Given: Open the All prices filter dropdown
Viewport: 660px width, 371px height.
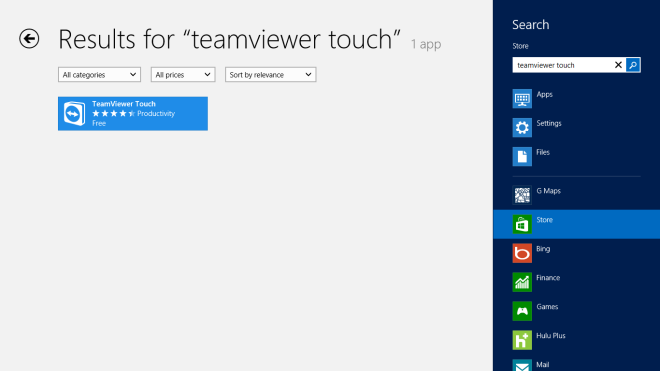Looking at the screenshot, I should (183, 75).
